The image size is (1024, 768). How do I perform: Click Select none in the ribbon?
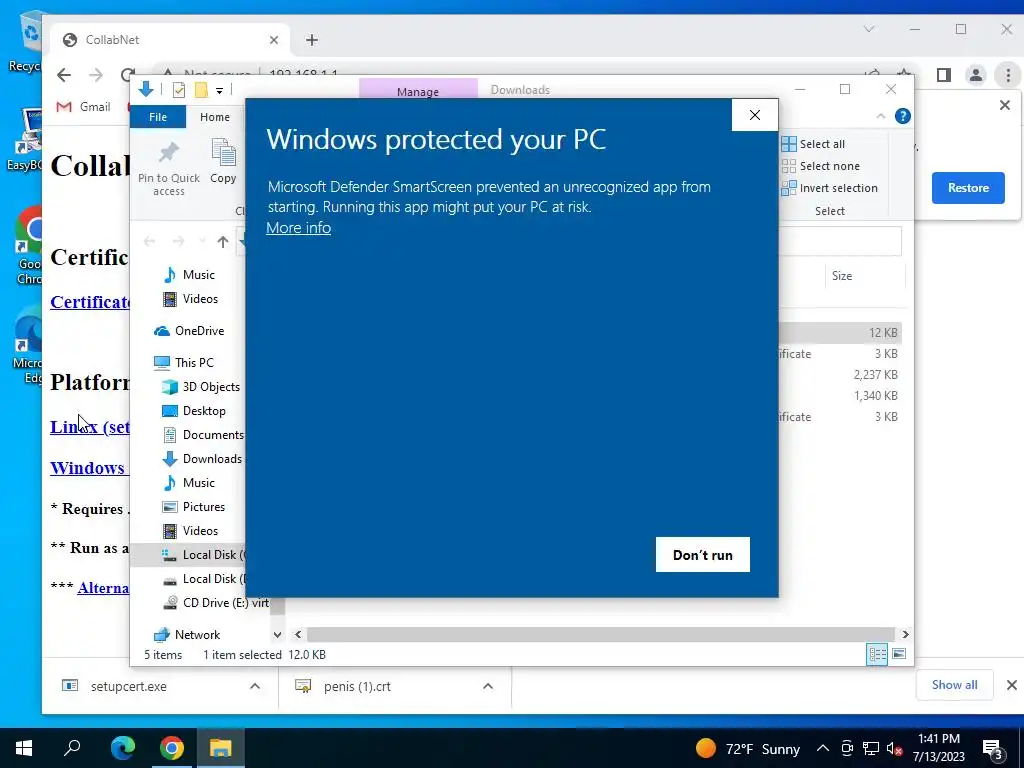tap(821, 166)
